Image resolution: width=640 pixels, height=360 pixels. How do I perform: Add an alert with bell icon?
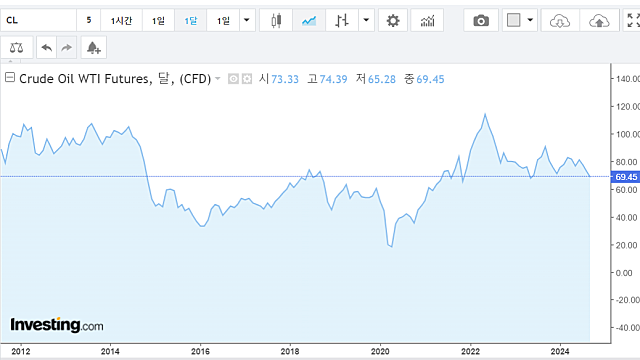click(x=93, y=48)
